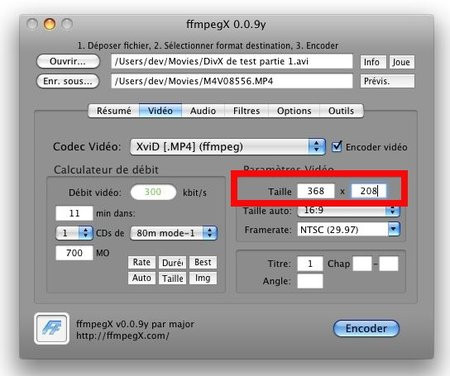This screenshot has width=450, height=376.
Task: Click the minutes field showing 11
Action: pos(74,213)
